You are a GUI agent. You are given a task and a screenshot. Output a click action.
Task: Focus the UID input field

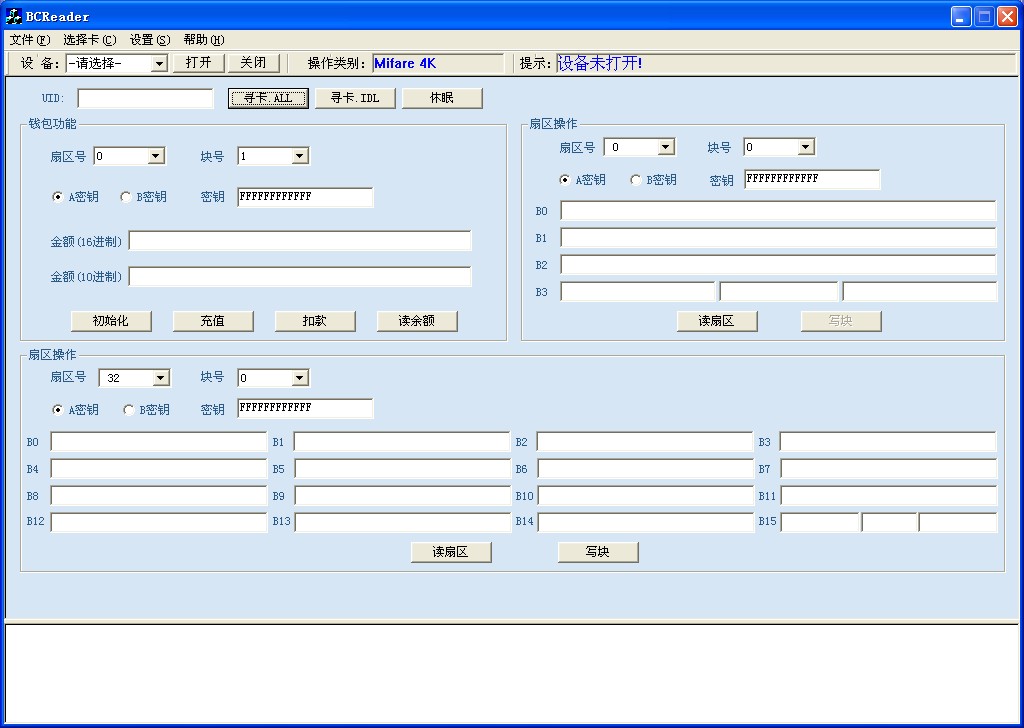(145, 98)
